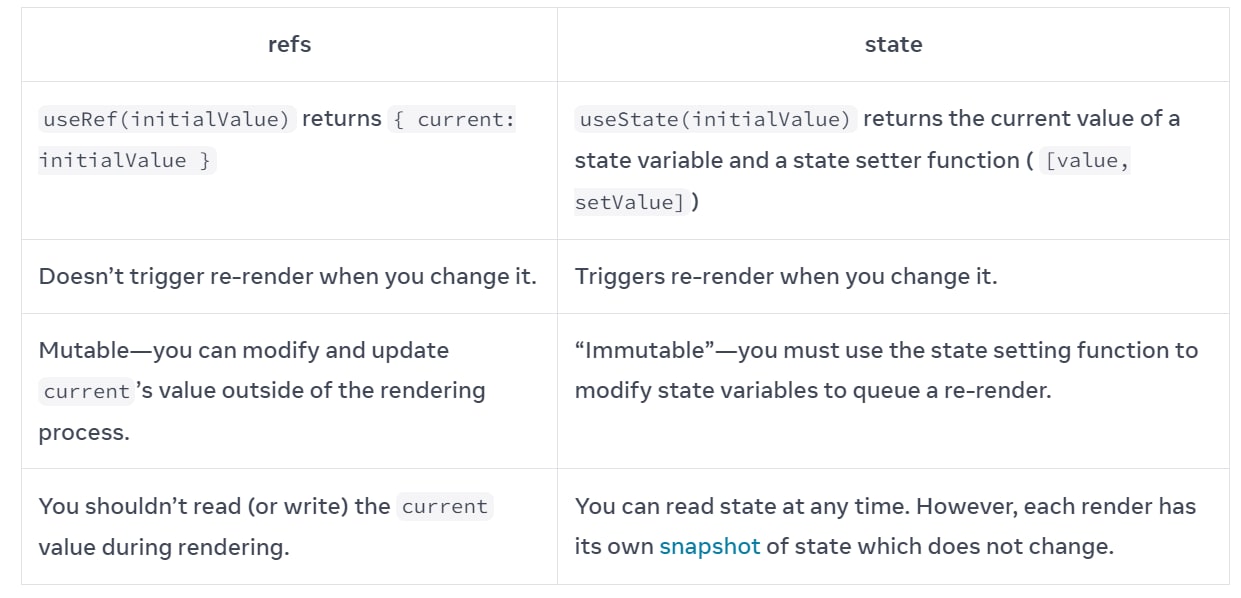Click "current" code in the Mutable row

86,392
